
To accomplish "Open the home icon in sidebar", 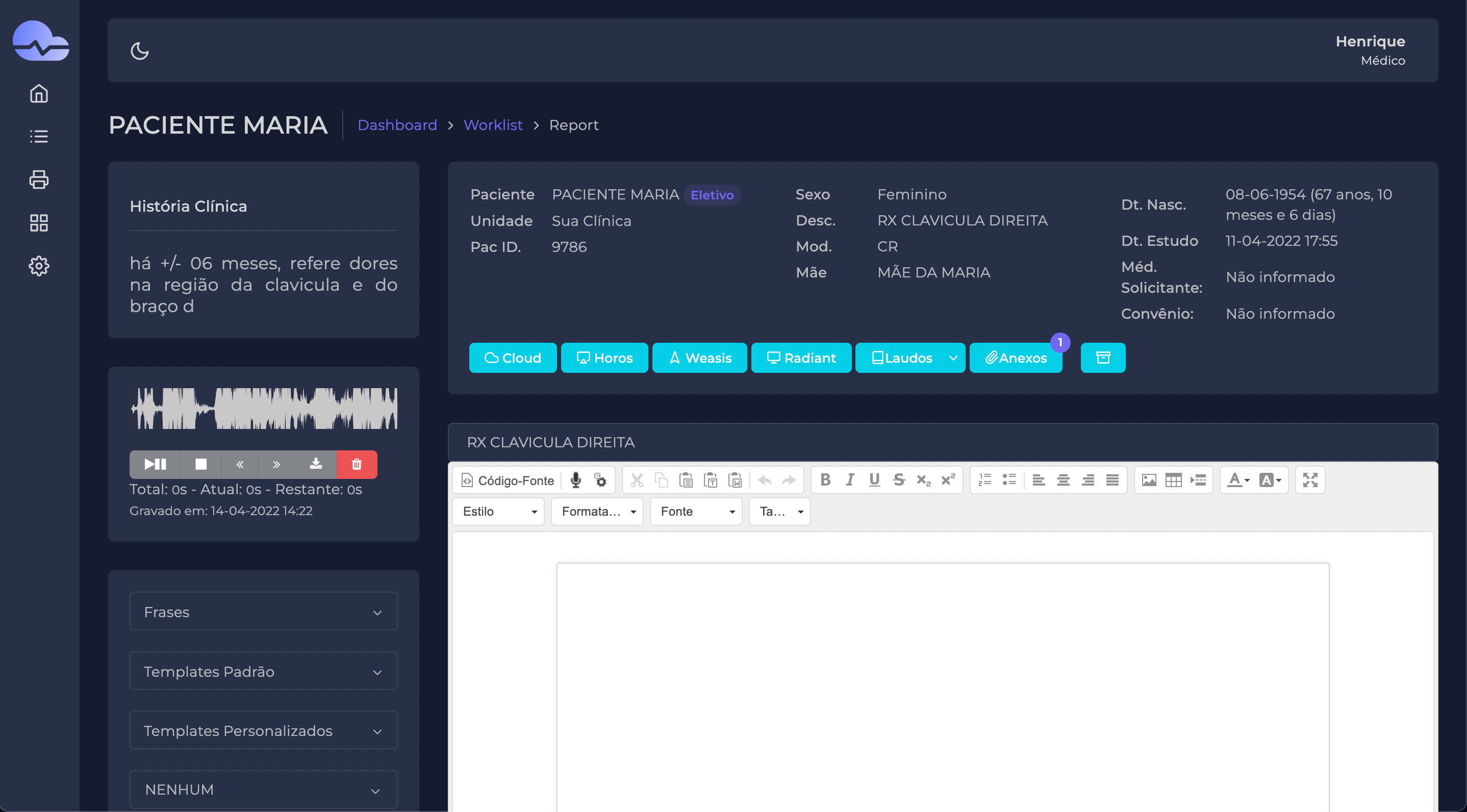I will pyautogui.click(x=39, y=93).
